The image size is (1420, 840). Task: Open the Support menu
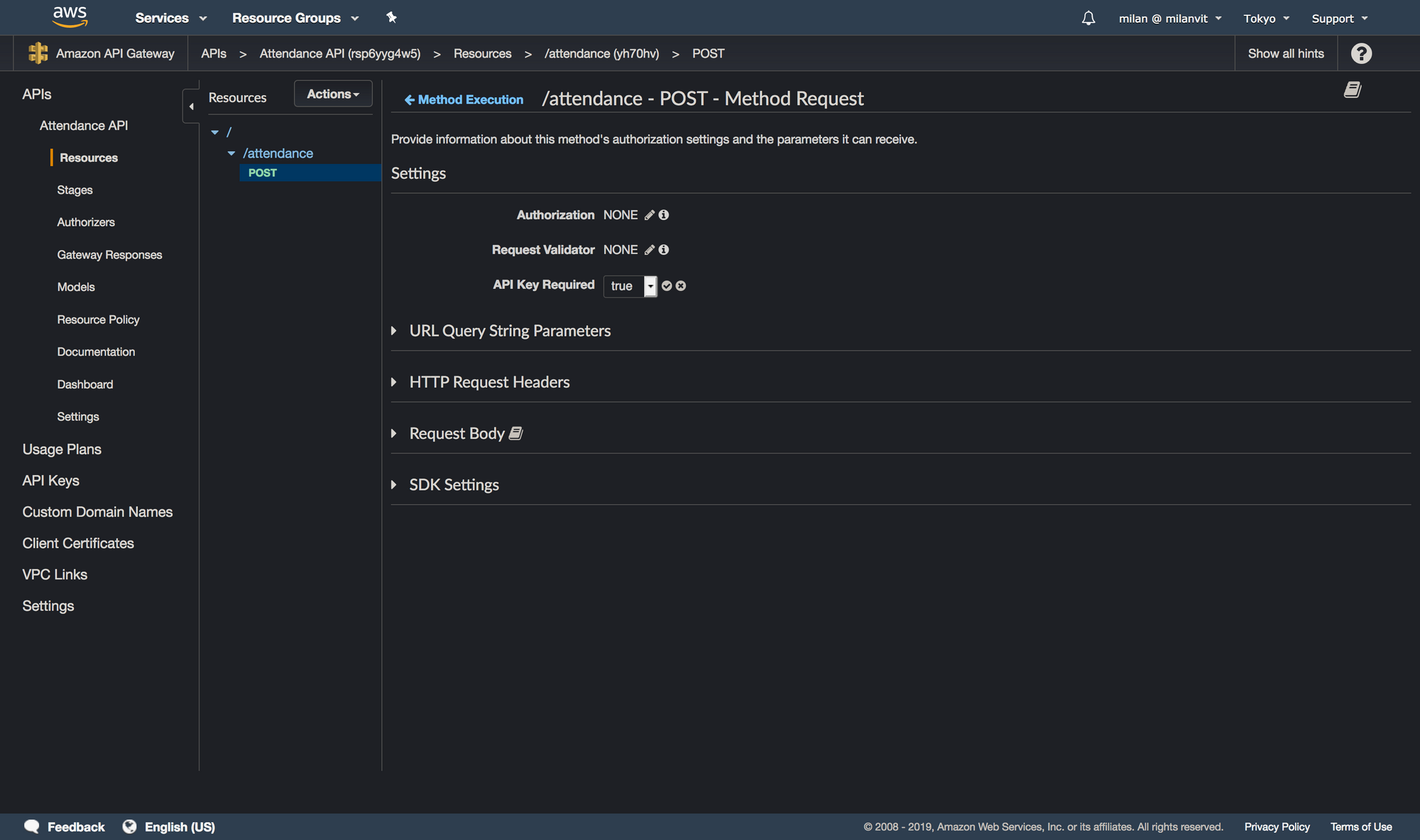click(x=1340, y=18)
